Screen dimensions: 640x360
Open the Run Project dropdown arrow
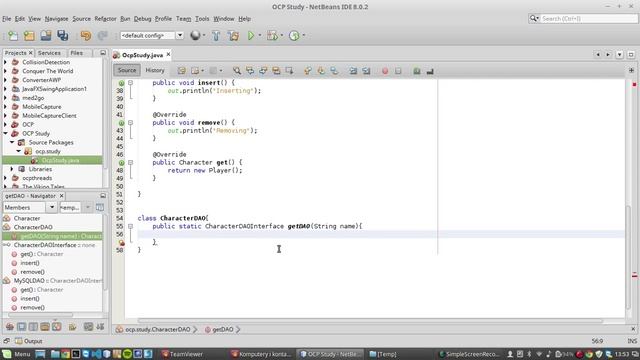coord(260,36)
